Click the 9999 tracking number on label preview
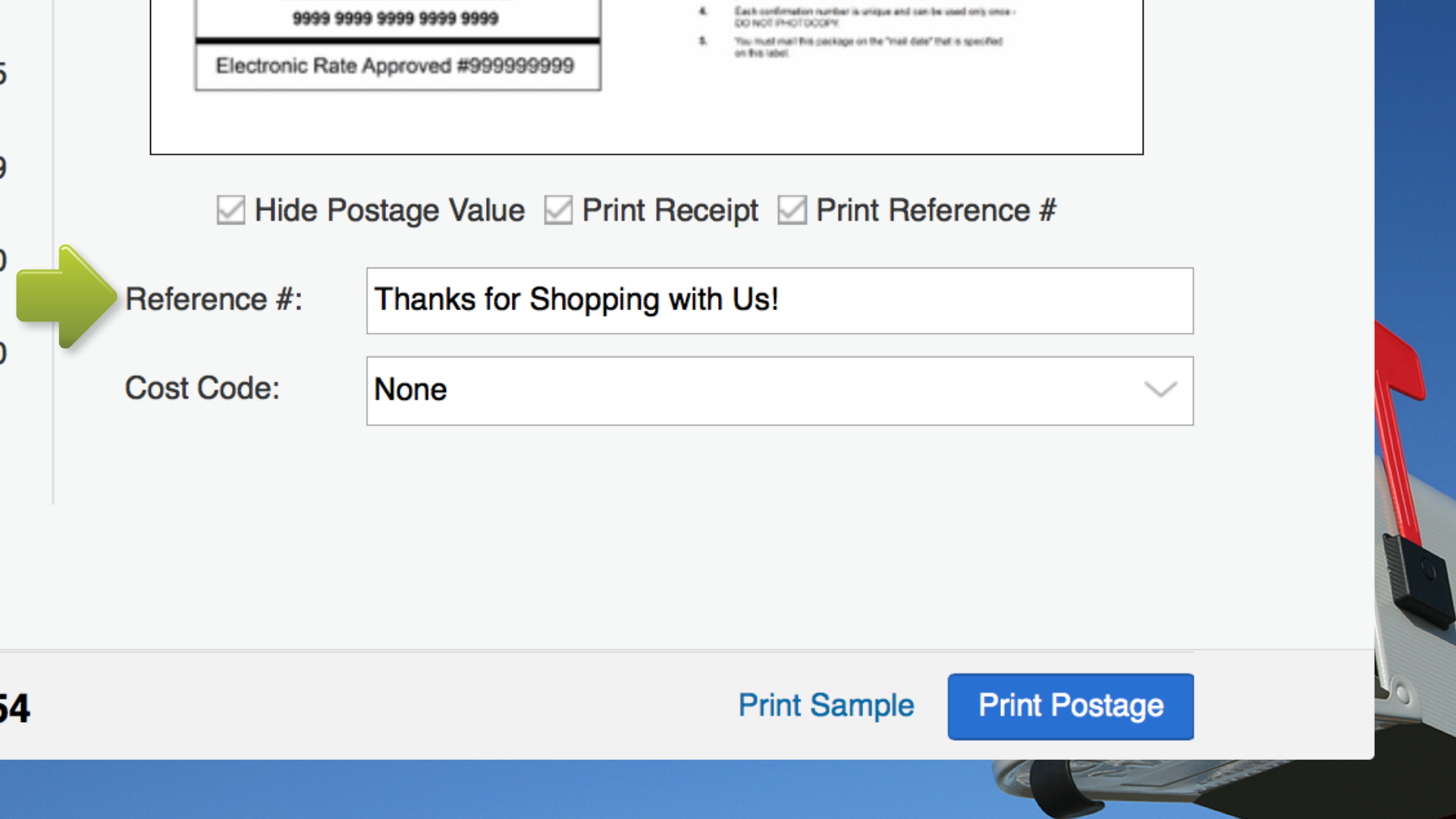Image resolution: width=1456 pixels, height=819 pixels. 395,18
